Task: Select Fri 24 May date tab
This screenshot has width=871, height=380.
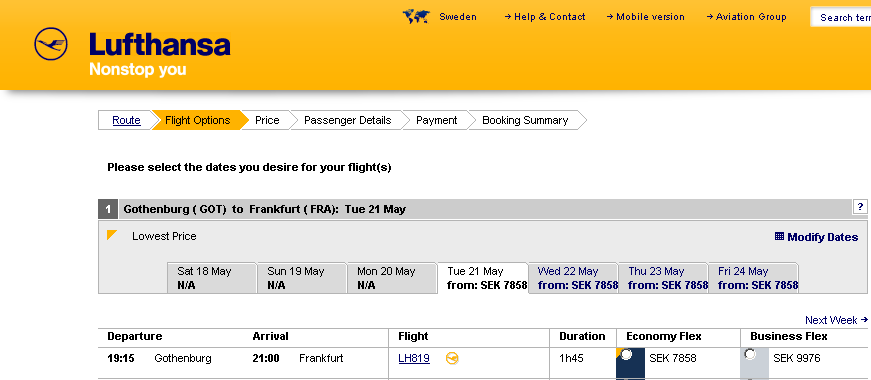Action: pyautogui.click(x=753, y=278)
